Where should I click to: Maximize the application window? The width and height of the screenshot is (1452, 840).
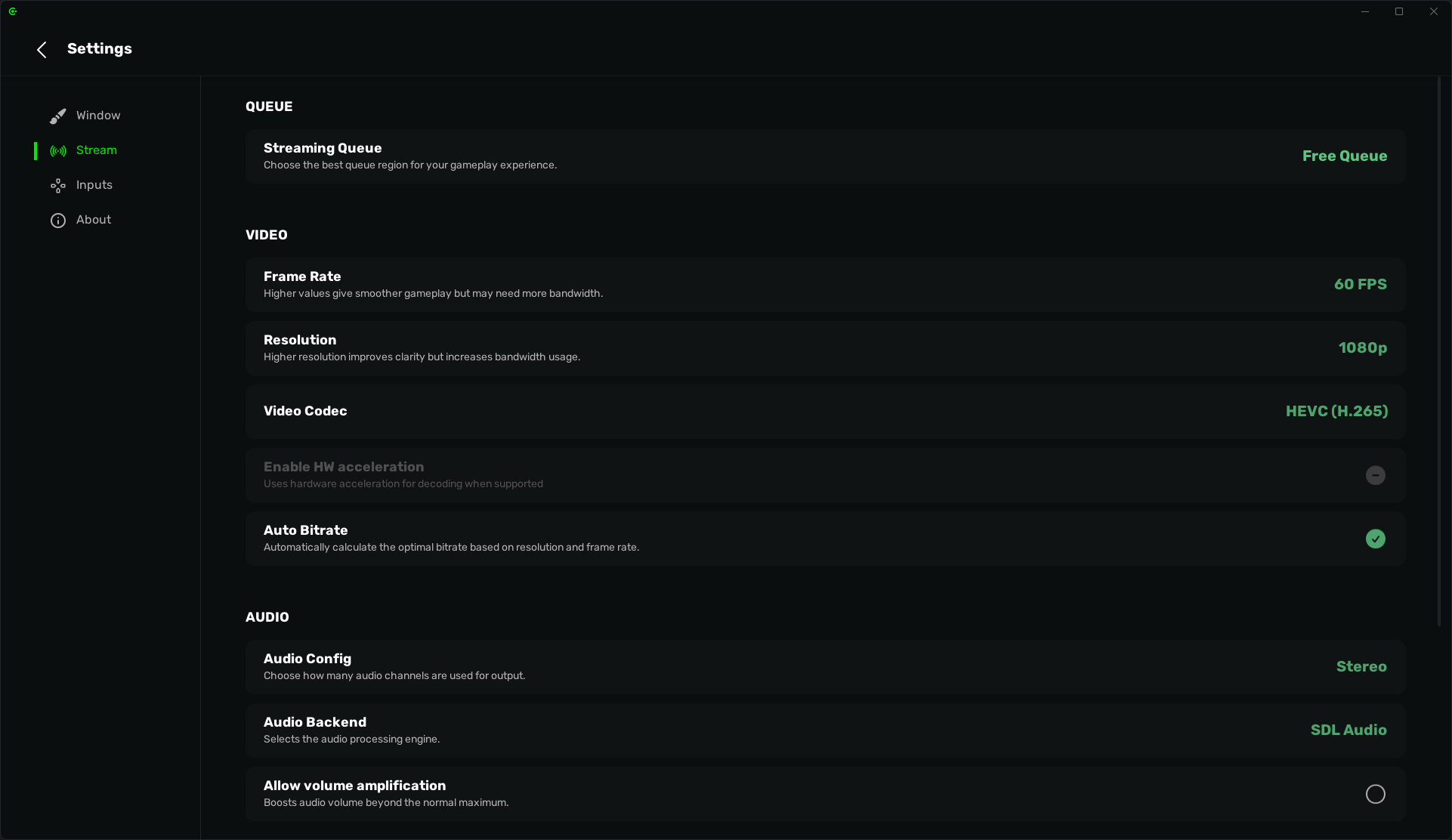(x=1399, y=11)
